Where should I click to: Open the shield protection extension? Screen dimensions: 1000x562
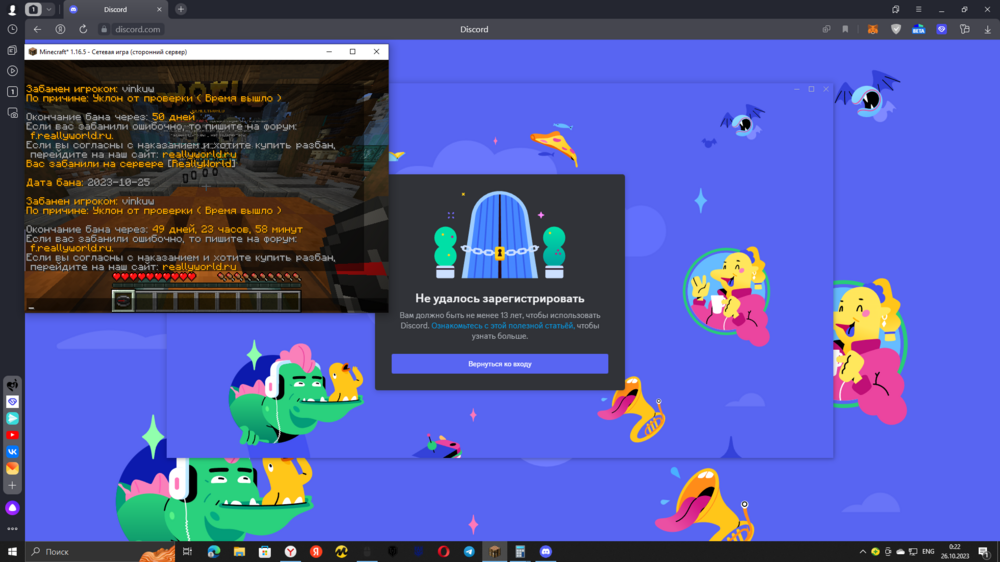(x=895, y=29)
